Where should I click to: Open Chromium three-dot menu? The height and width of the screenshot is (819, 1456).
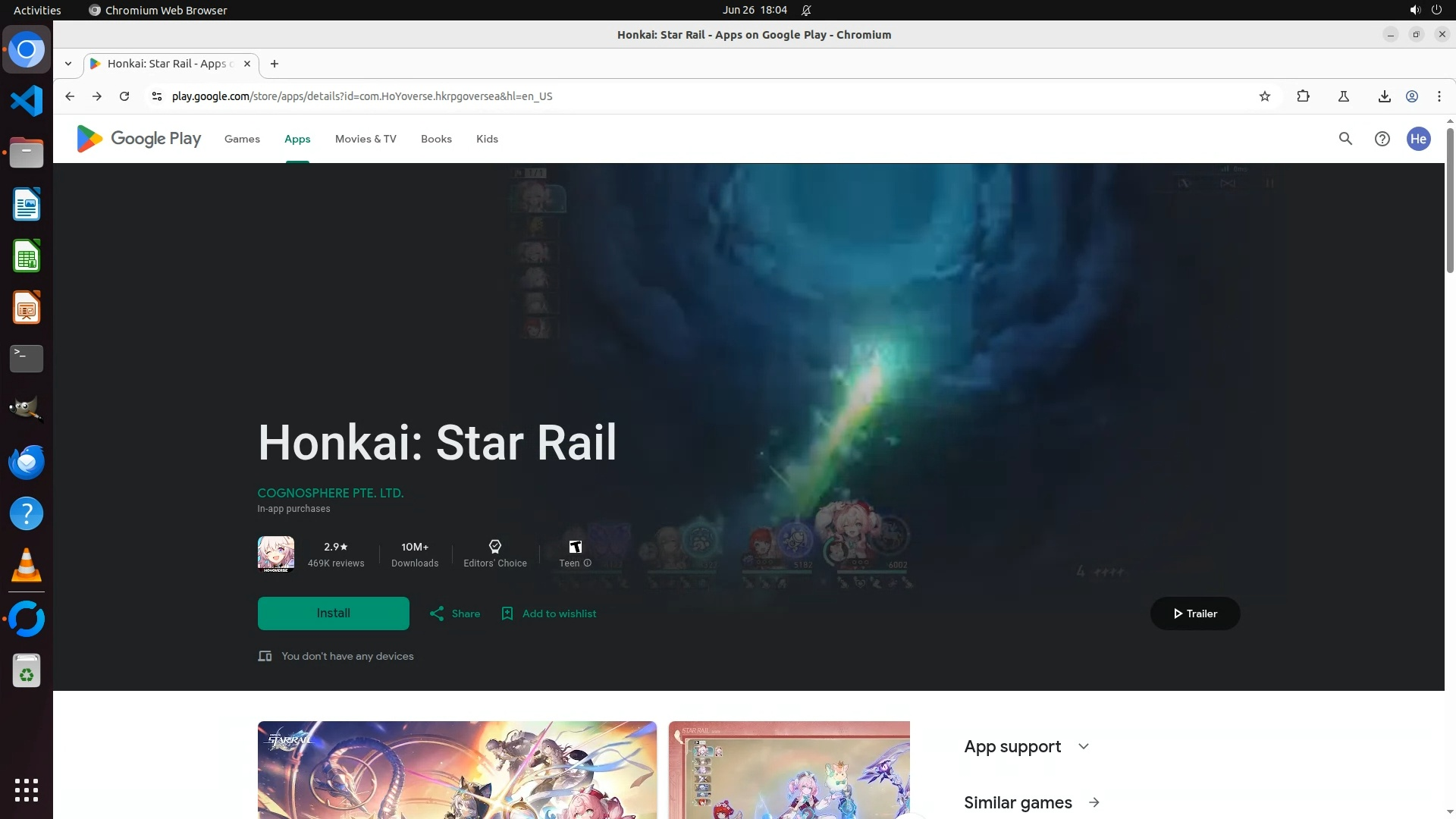pyautogui.click(x=1439, y=96)
